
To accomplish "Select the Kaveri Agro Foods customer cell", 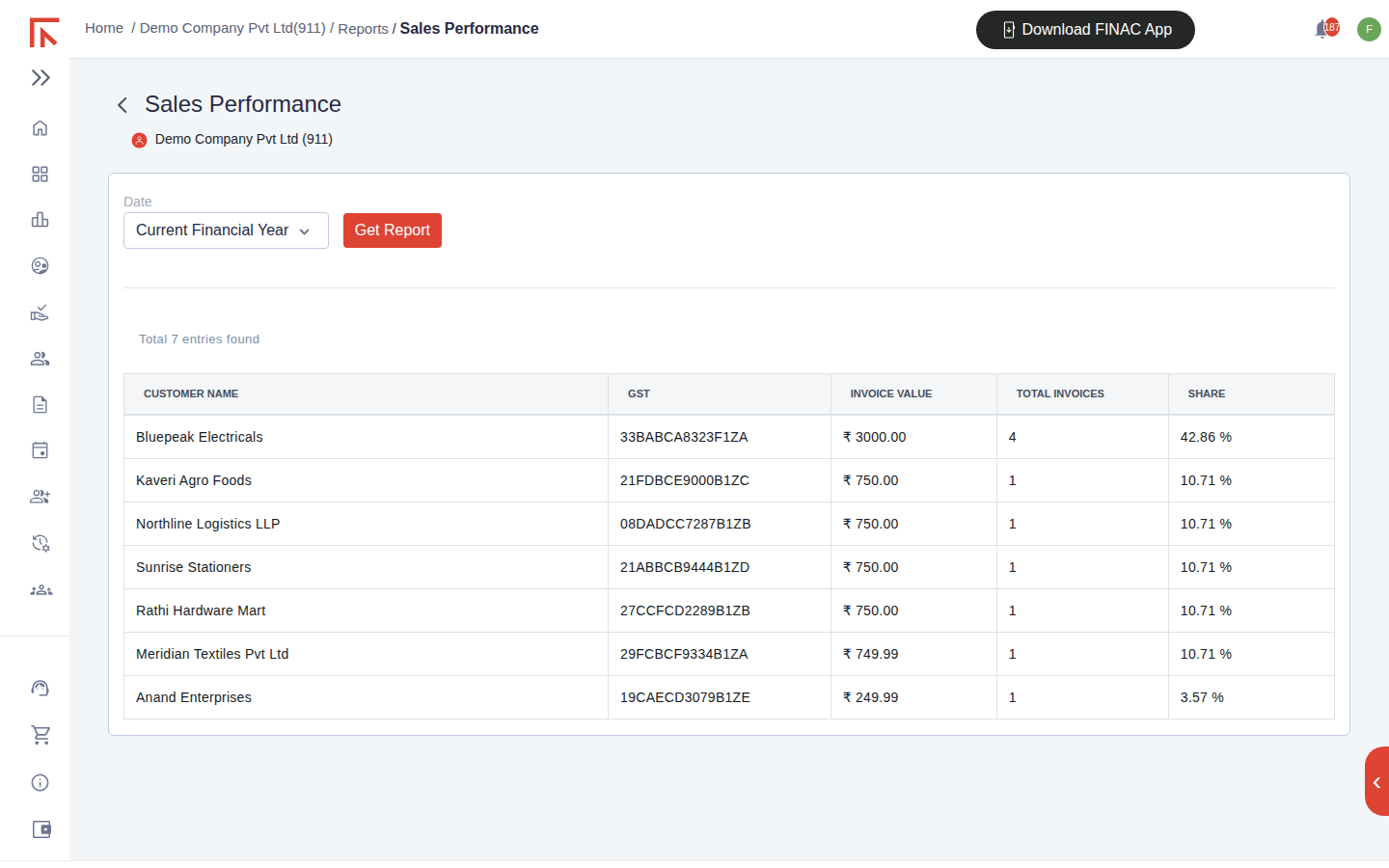I will point(366,480).
